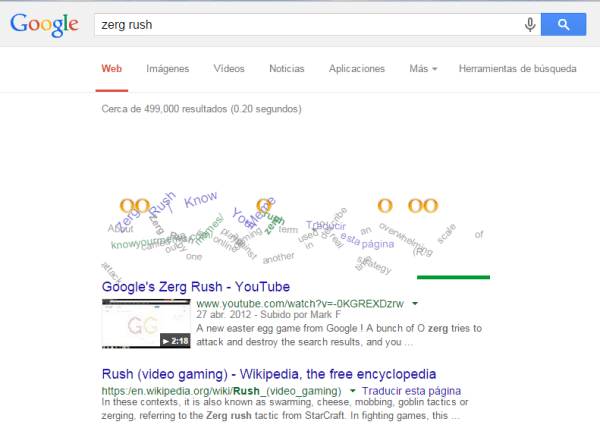Click the microphone voice search icon
Viewport: 600px width, 425px height.
coord(530,25)
